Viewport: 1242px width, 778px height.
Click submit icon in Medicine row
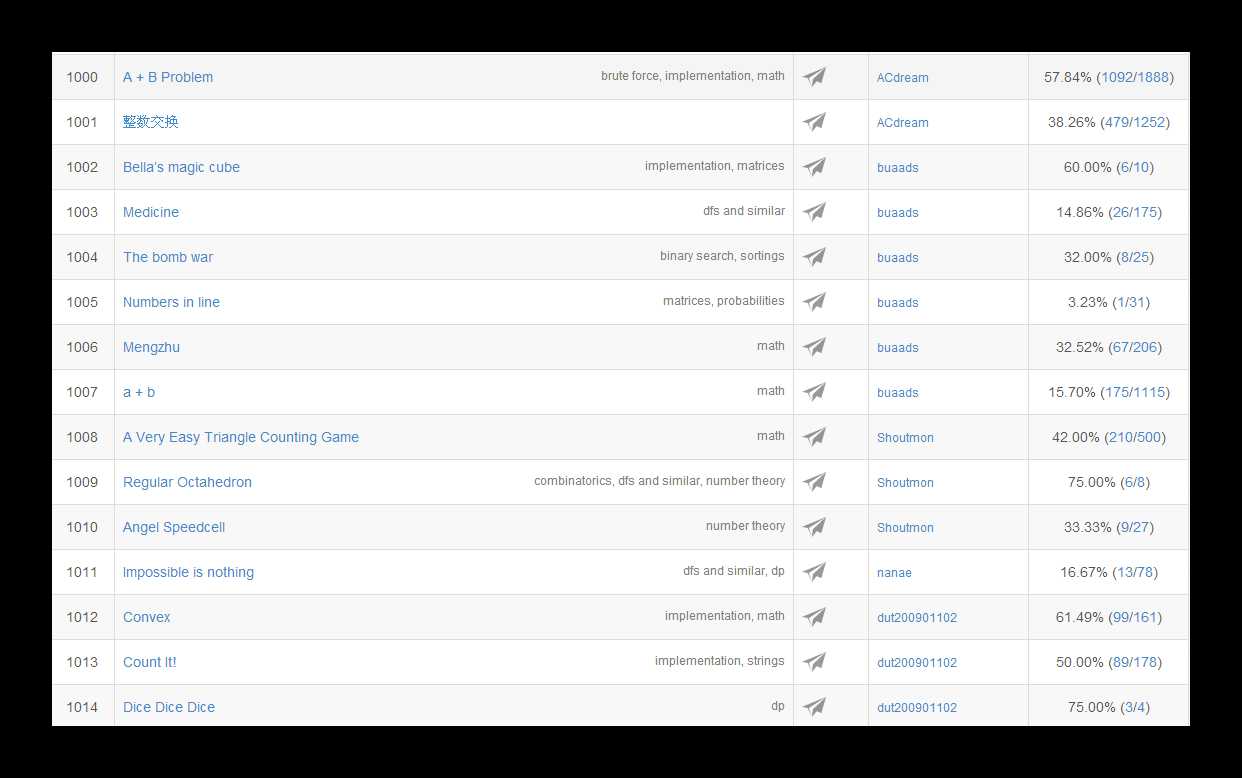coord(815,212)
